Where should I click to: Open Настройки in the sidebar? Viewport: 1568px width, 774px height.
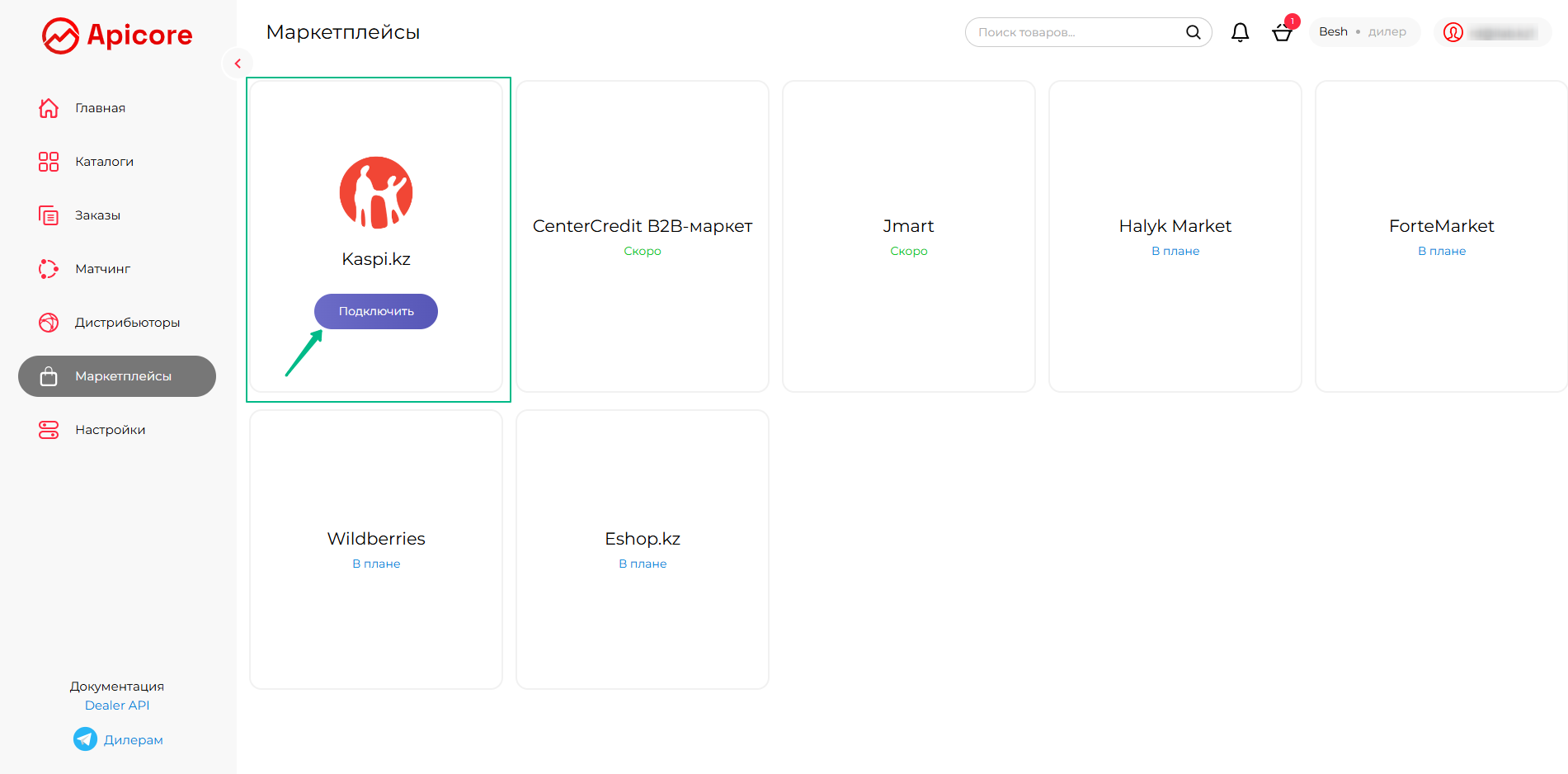[x=110, y=430]
